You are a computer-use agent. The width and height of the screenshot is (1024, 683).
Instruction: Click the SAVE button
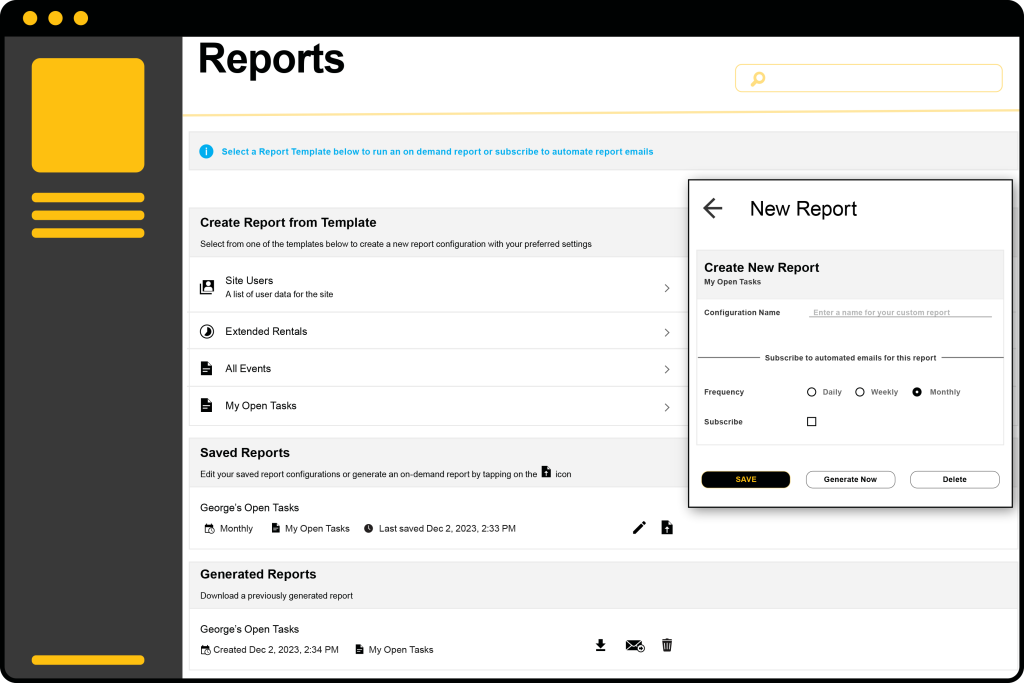tap(745, 479)
